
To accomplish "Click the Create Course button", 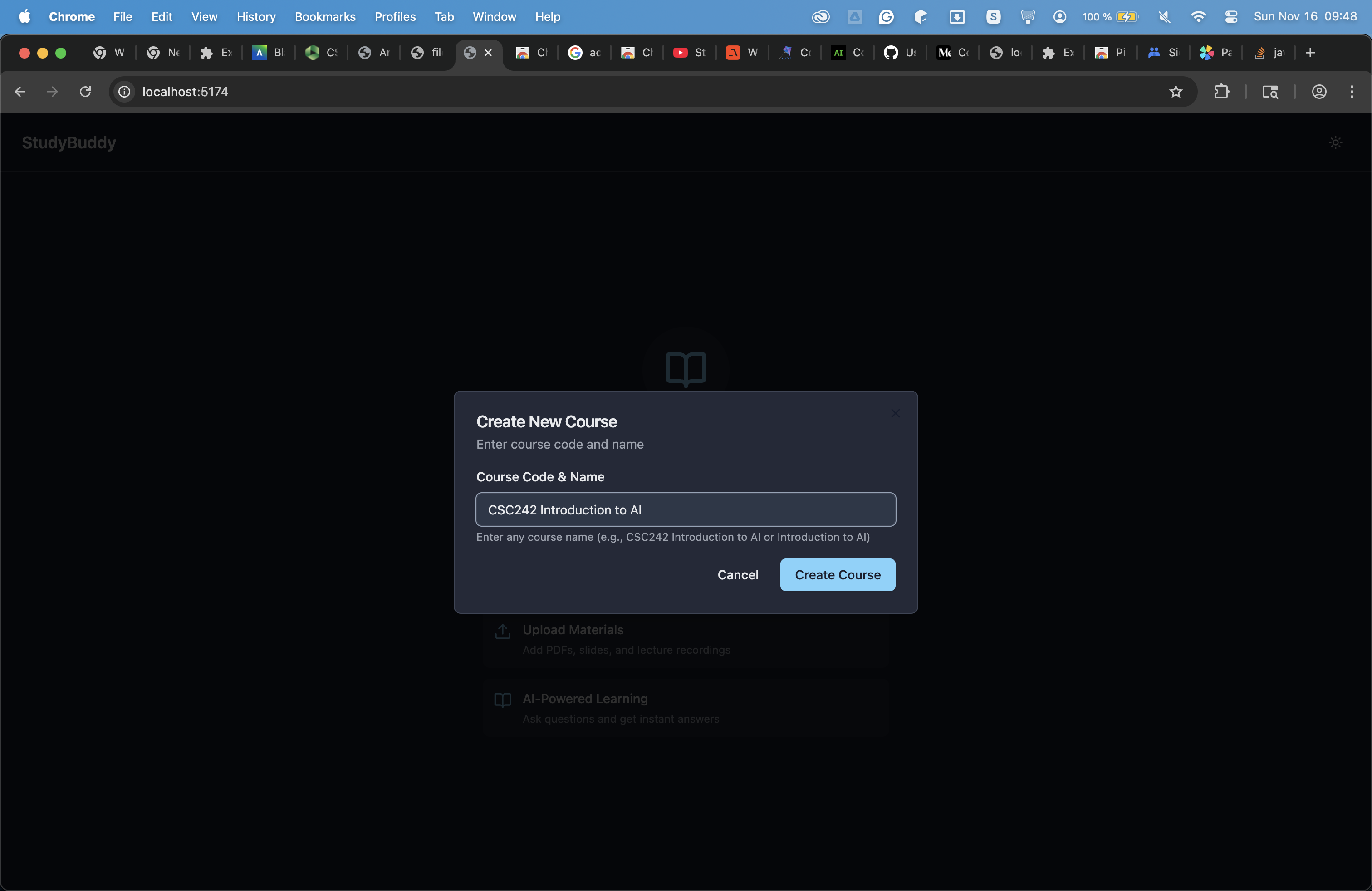I will coord(837,575).
